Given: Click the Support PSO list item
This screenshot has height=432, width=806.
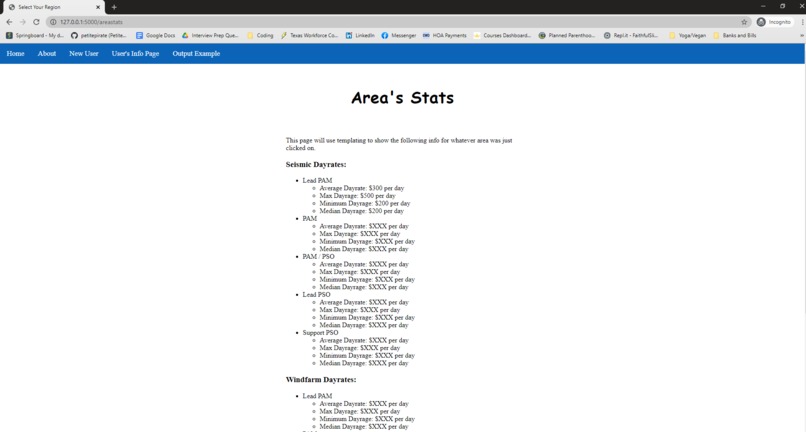Looking at the screenshot, I should 320,333.
